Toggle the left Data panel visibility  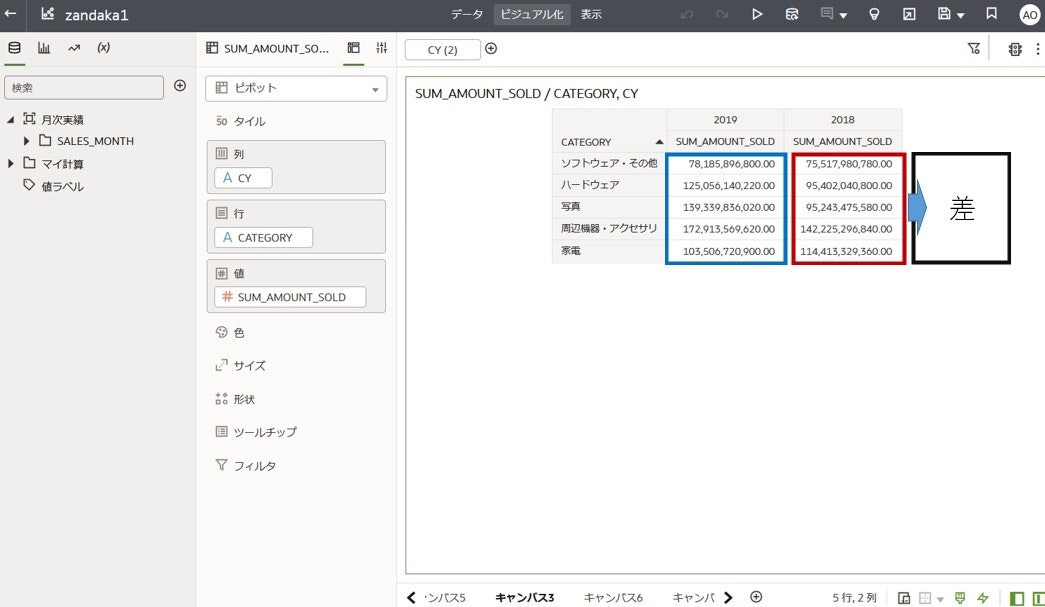(1017, 598)
